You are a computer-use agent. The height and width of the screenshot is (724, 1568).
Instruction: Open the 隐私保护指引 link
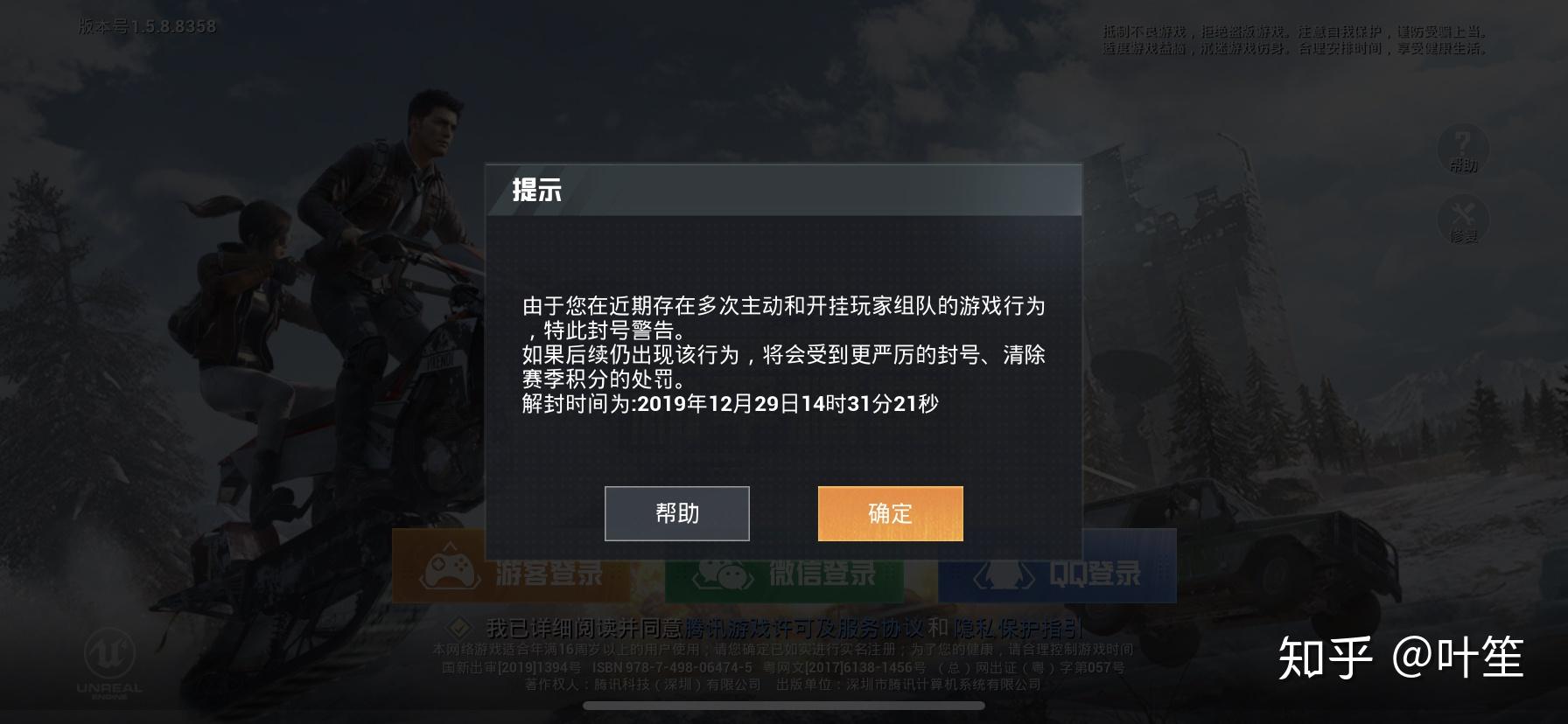(1018, 628)
